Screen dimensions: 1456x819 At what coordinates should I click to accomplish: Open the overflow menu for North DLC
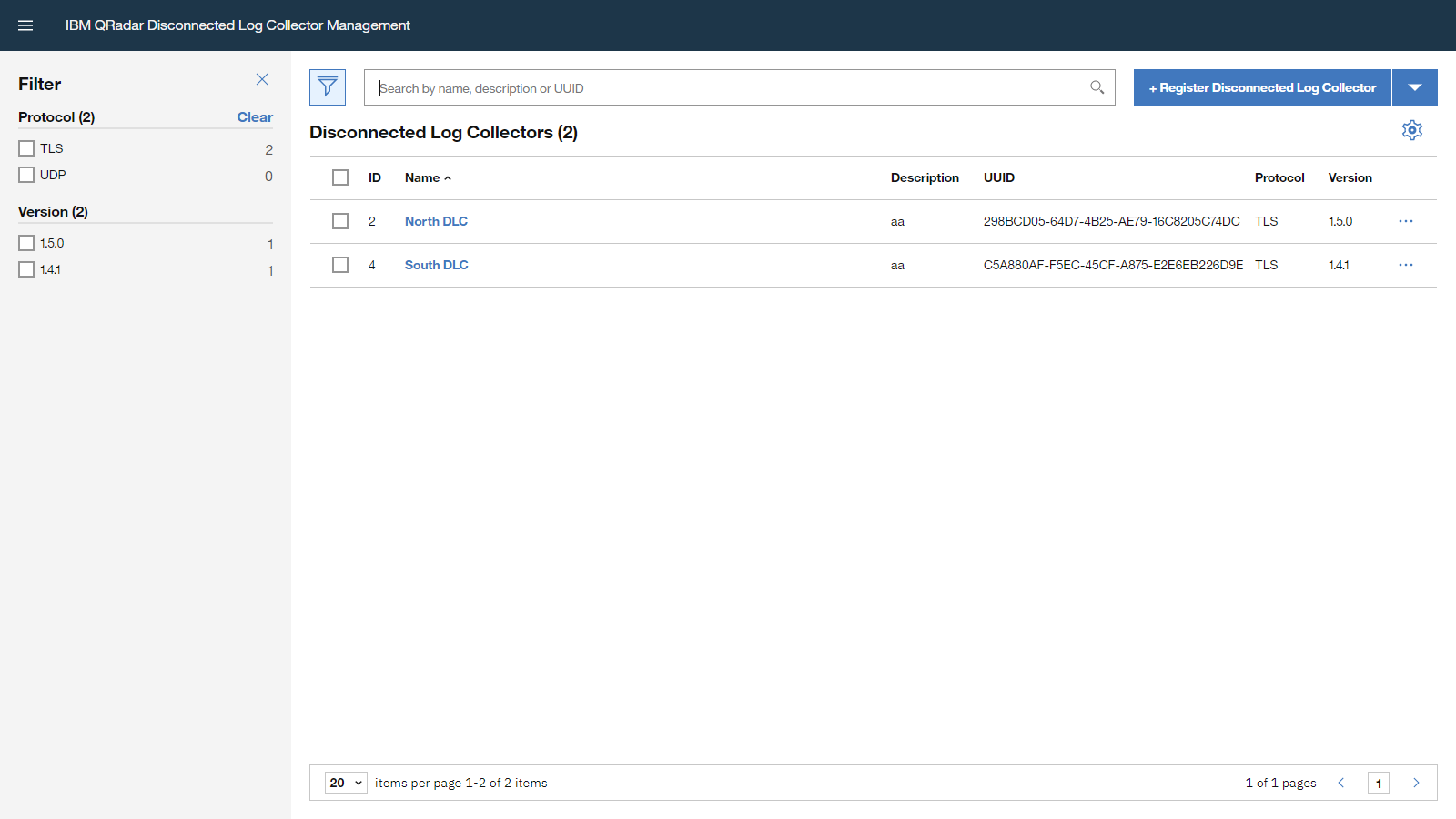1406,221
